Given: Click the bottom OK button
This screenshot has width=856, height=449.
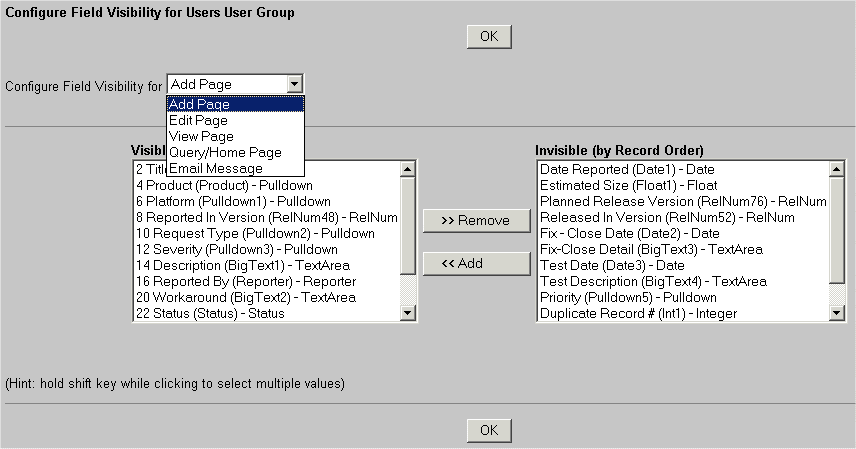Looking at the screenshot, I should (x=489, y=430).
